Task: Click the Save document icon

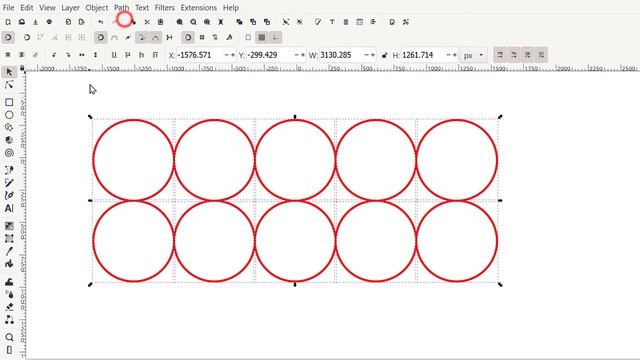Action: tap(36, 22)
